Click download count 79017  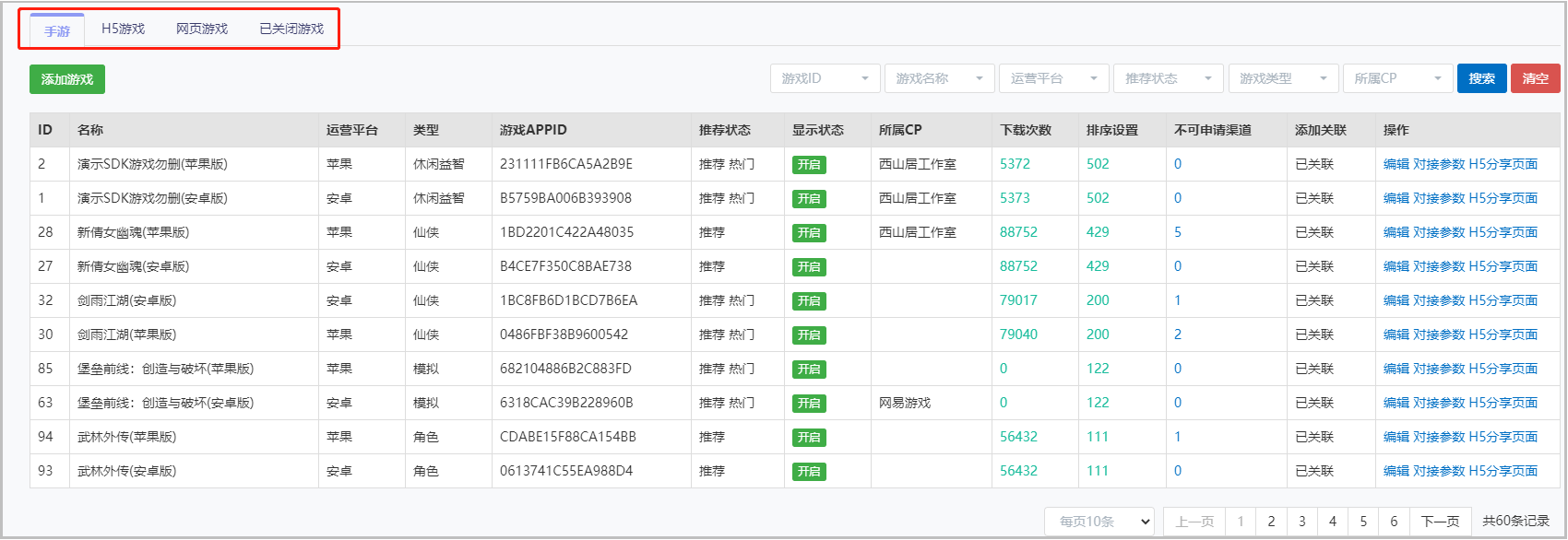point(1018,300)
